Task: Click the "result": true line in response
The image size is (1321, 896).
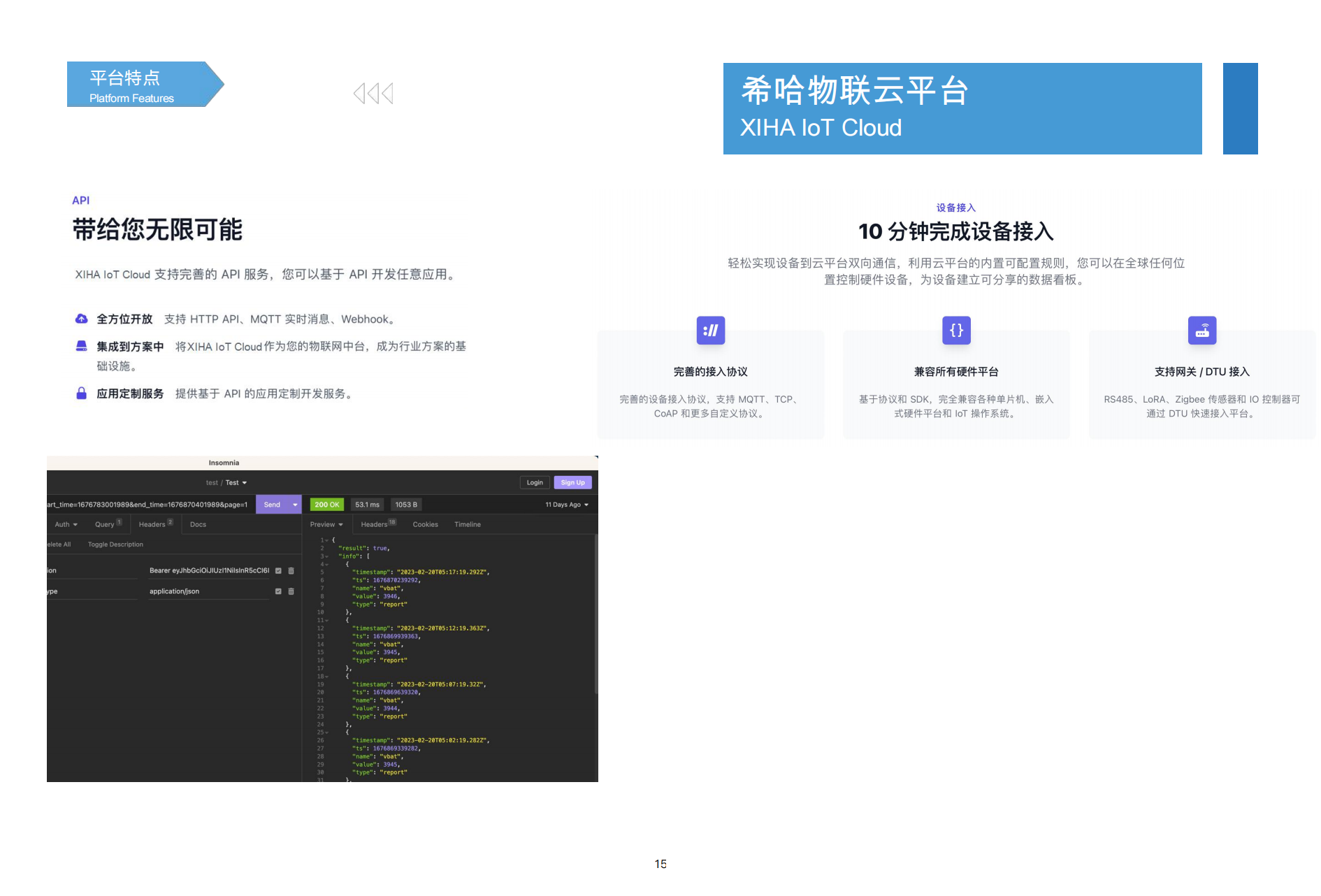Action: 363,549
